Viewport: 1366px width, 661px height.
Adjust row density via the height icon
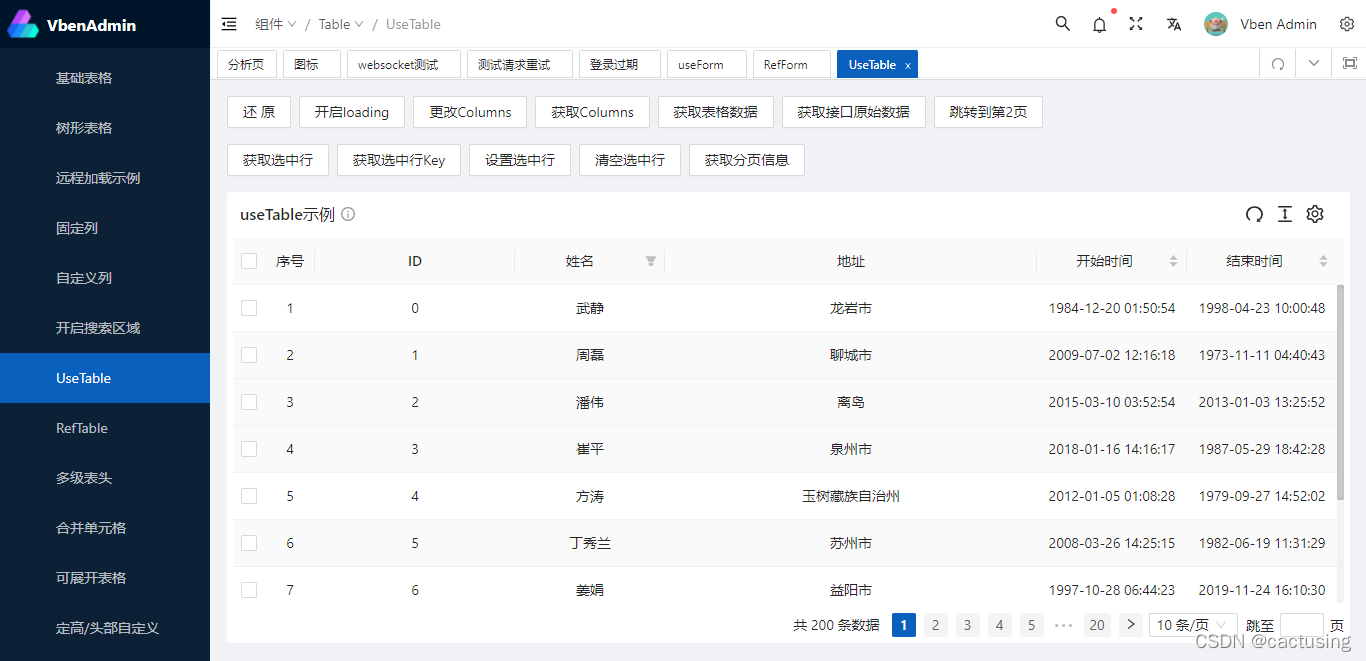click(x=1285, y=214)
